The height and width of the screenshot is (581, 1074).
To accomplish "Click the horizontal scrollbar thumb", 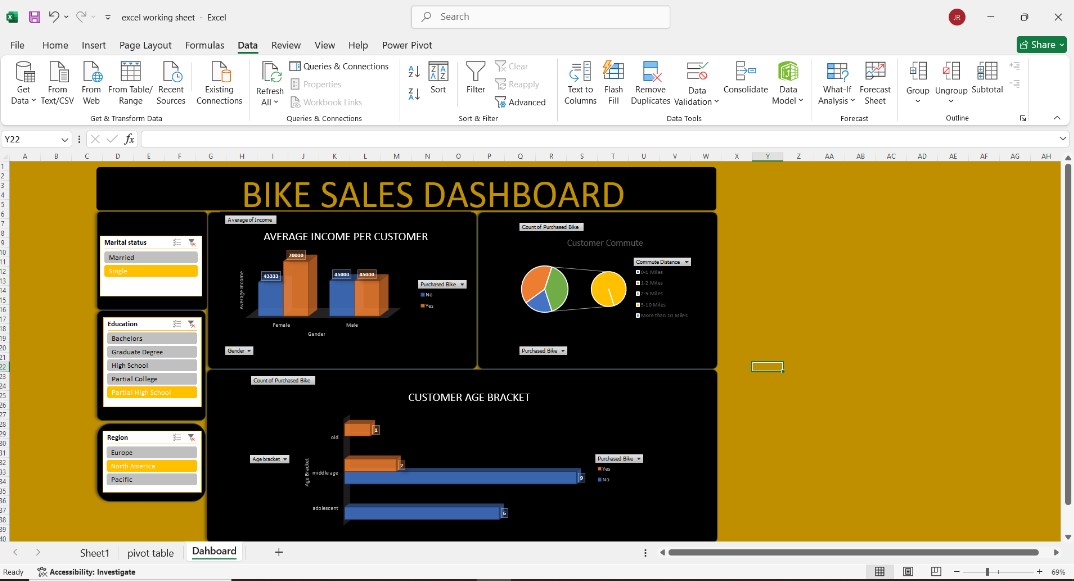I will [853, 552].
